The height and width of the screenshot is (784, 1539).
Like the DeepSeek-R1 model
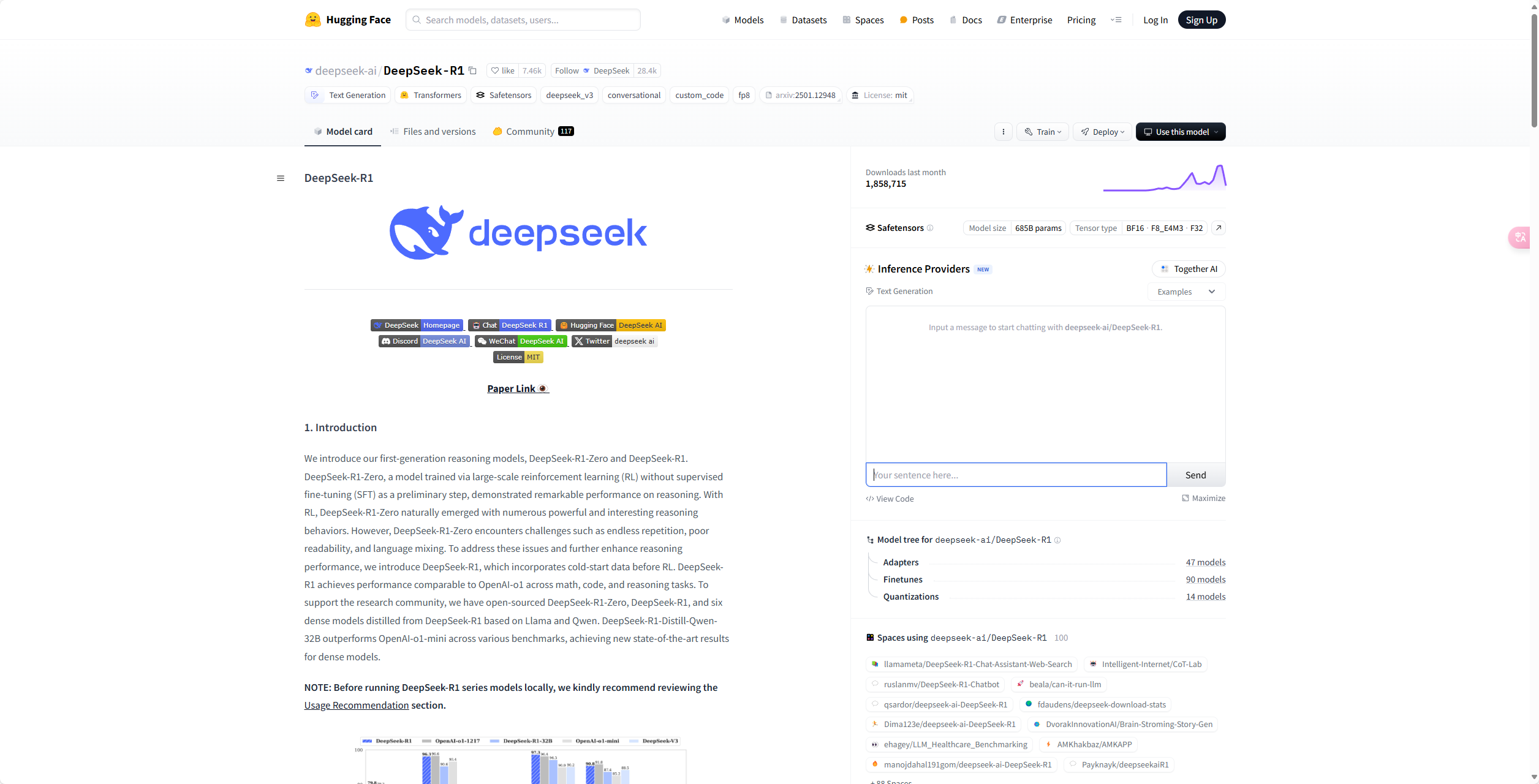coord(502,70)
